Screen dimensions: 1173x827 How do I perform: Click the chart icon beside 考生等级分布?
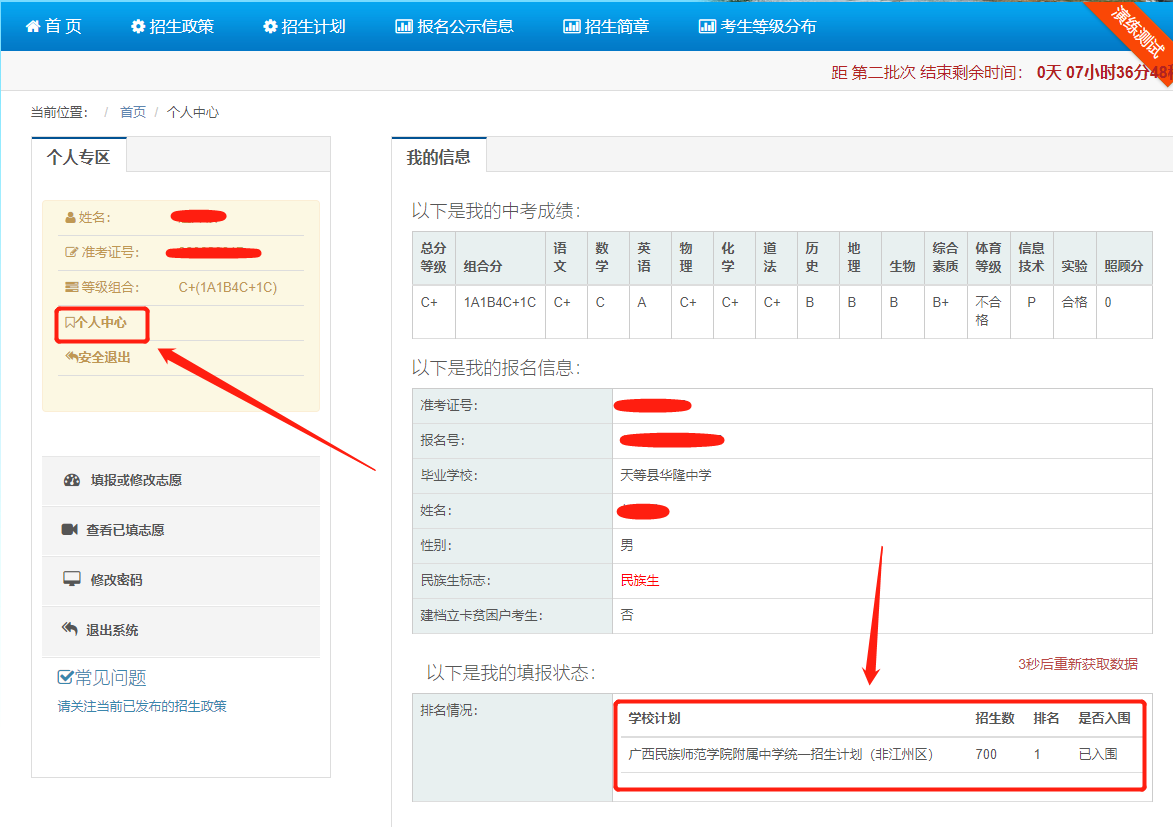pyautogui.click(x=707, y=27)
